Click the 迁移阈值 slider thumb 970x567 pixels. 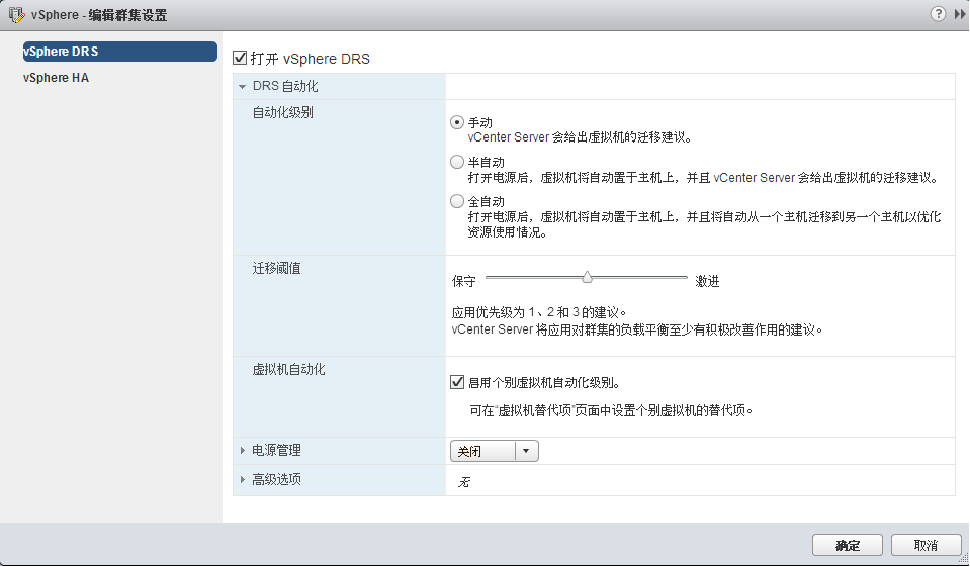[x=587, y=278]
